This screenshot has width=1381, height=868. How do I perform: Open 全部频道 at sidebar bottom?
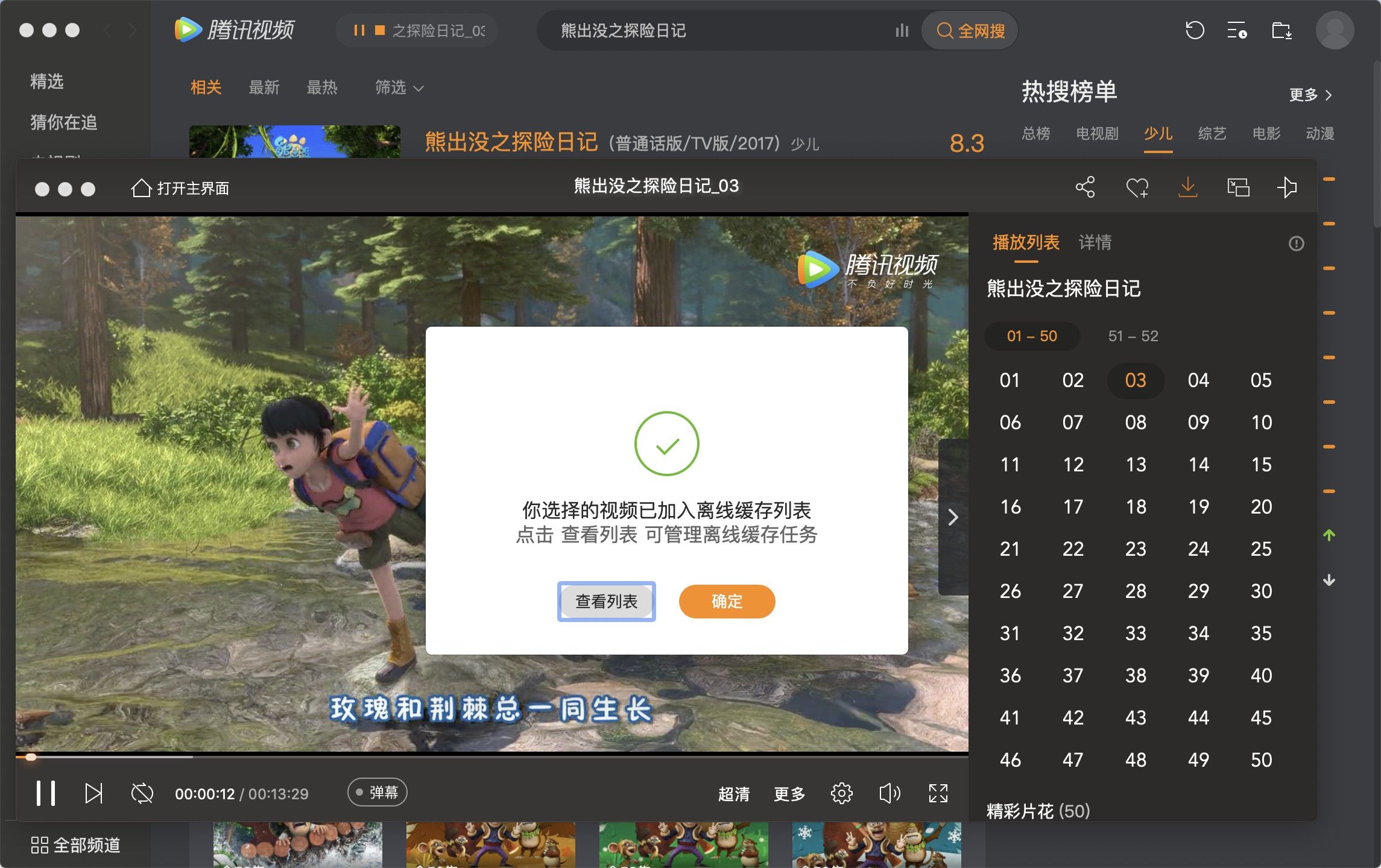(x=76, y=845)
